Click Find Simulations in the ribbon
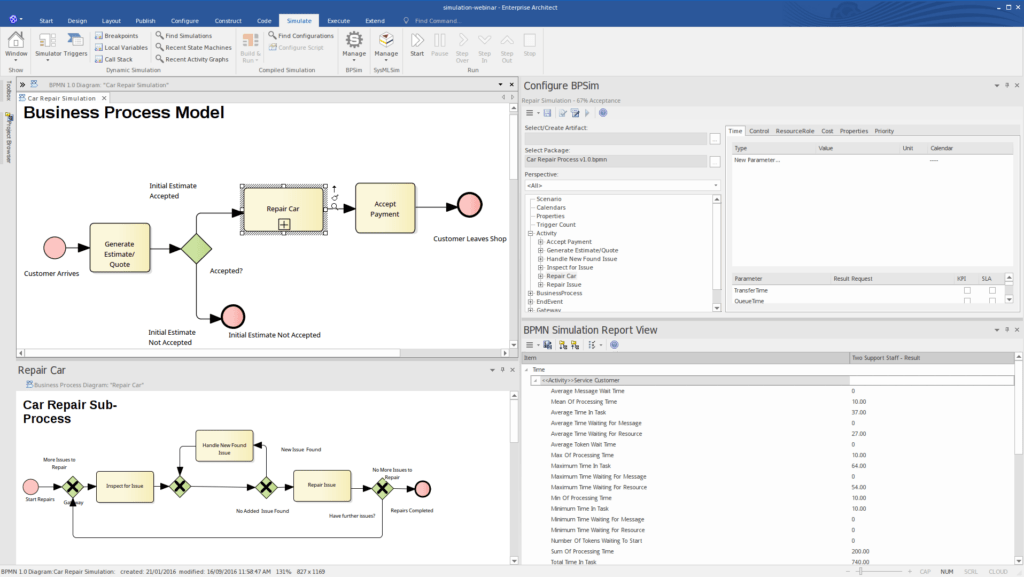This screenshot has width=1024, height=577. coord(182,35)
